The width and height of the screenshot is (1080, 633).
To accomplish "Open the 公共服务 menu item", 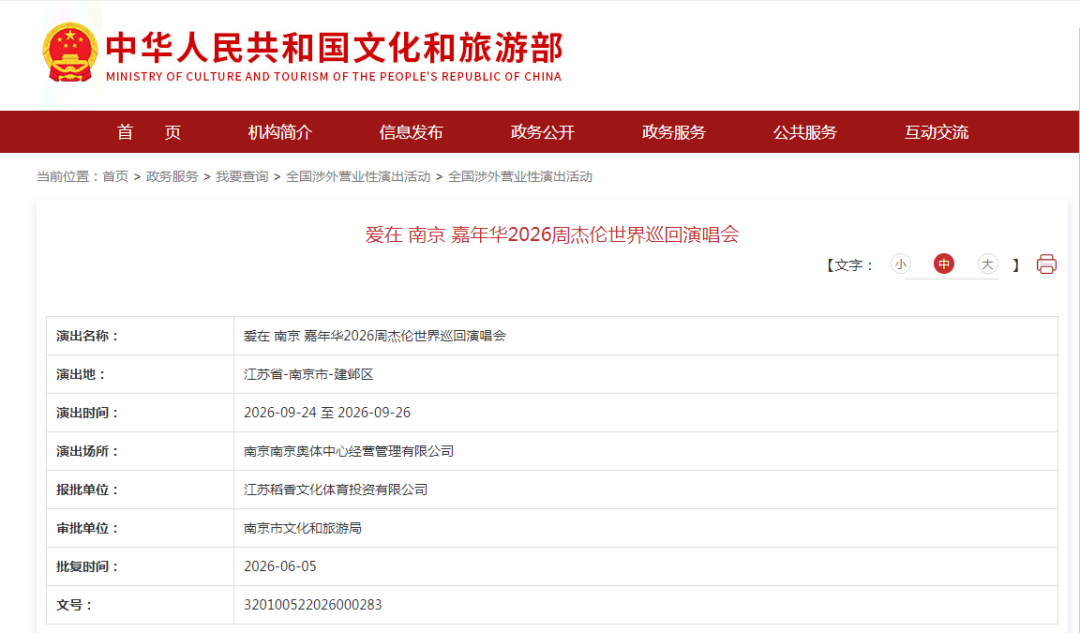I will 804,132.
